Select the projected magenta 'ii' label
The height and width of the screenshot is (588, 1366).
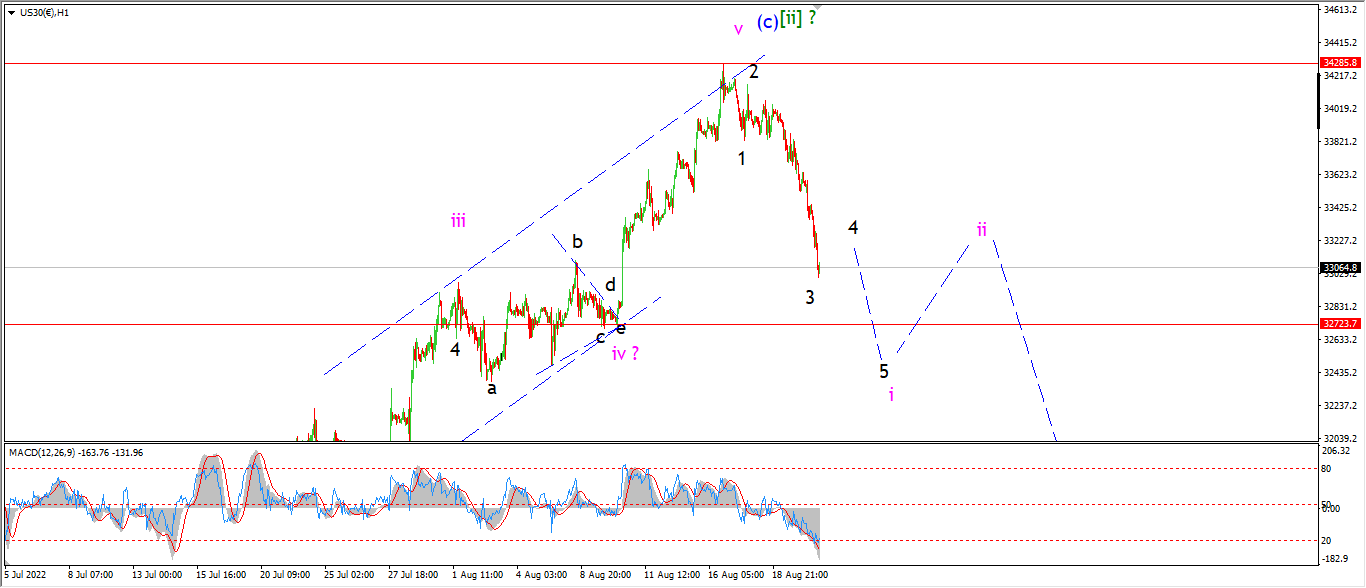982,229
